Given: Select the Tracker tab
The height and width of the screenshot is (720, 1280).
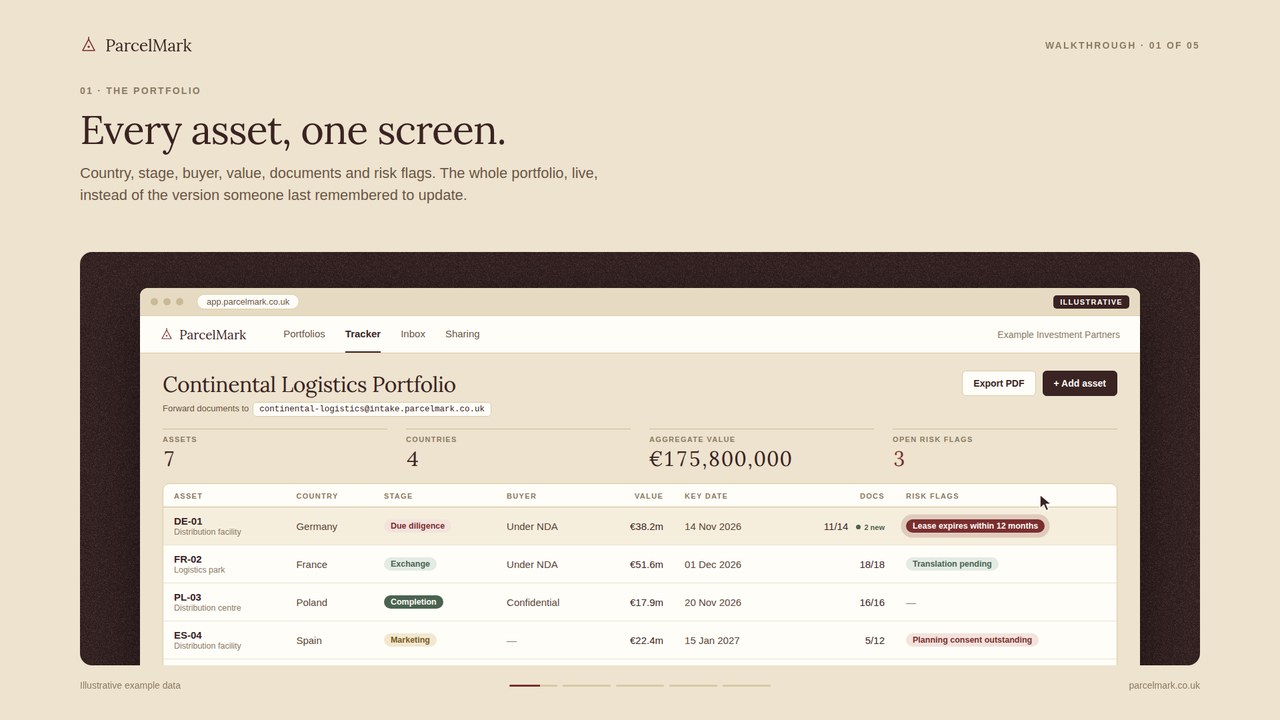Looking at the screenshot, I should tap(363, 334).
